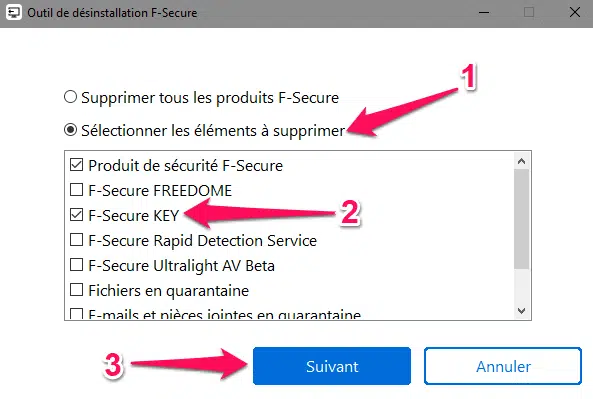Screen dimensions: 593x399
Task: Click the "F-Secure KEY" label text
Action: 134,215
